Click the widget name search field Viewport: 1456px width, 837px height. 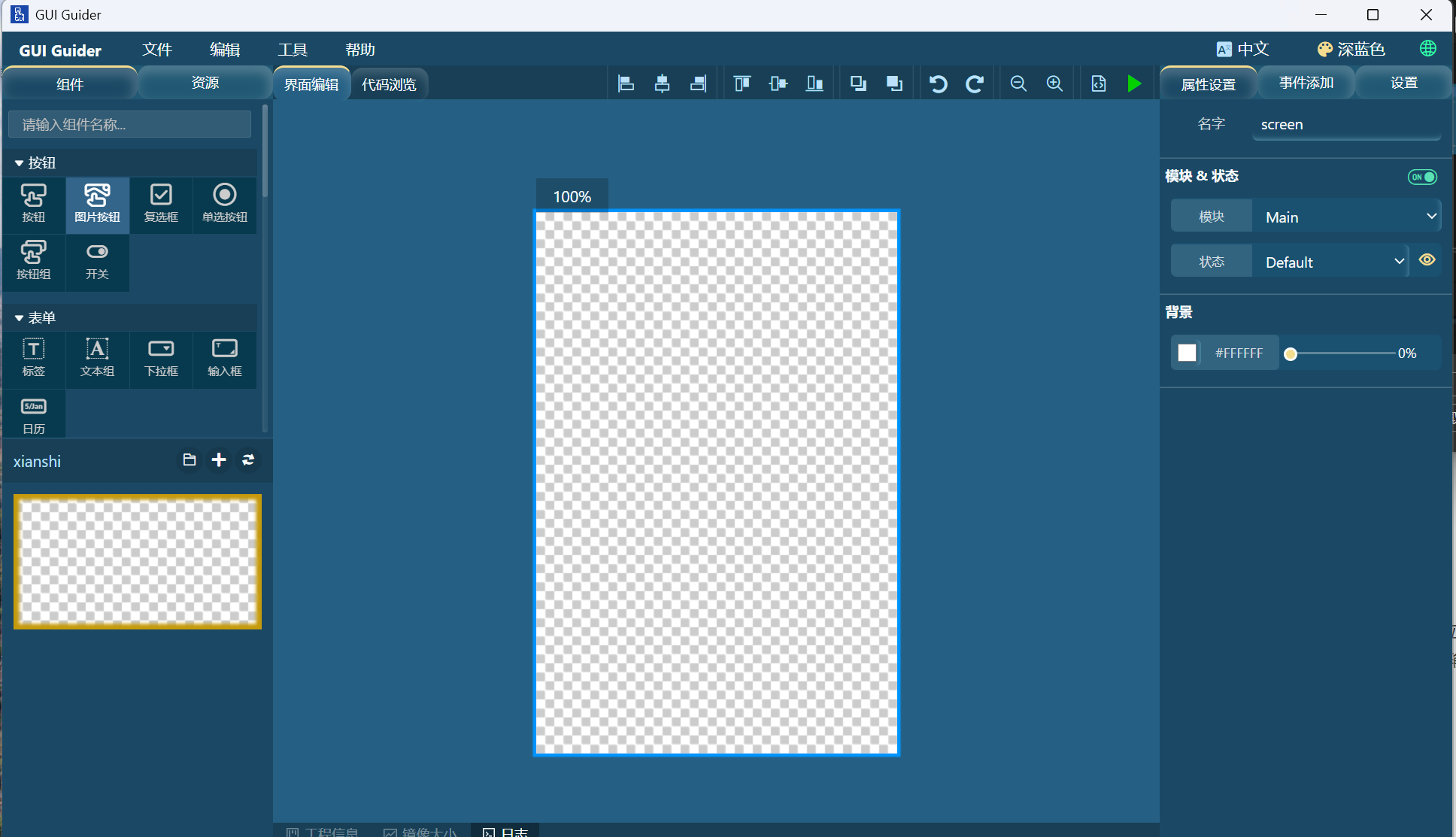point(129,125)
